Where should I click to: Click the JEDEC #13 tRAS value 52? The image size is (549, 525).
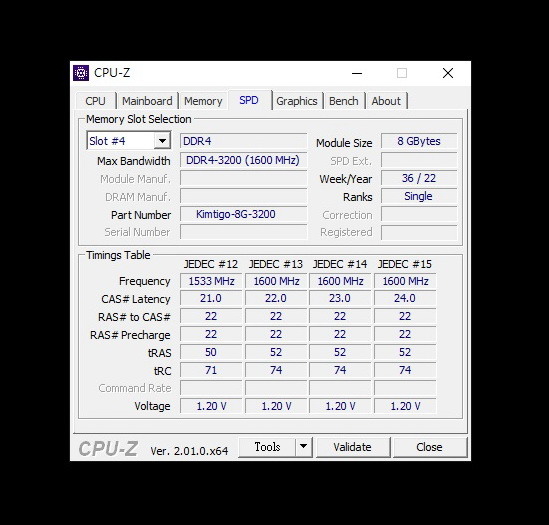(x=276, y=352)
